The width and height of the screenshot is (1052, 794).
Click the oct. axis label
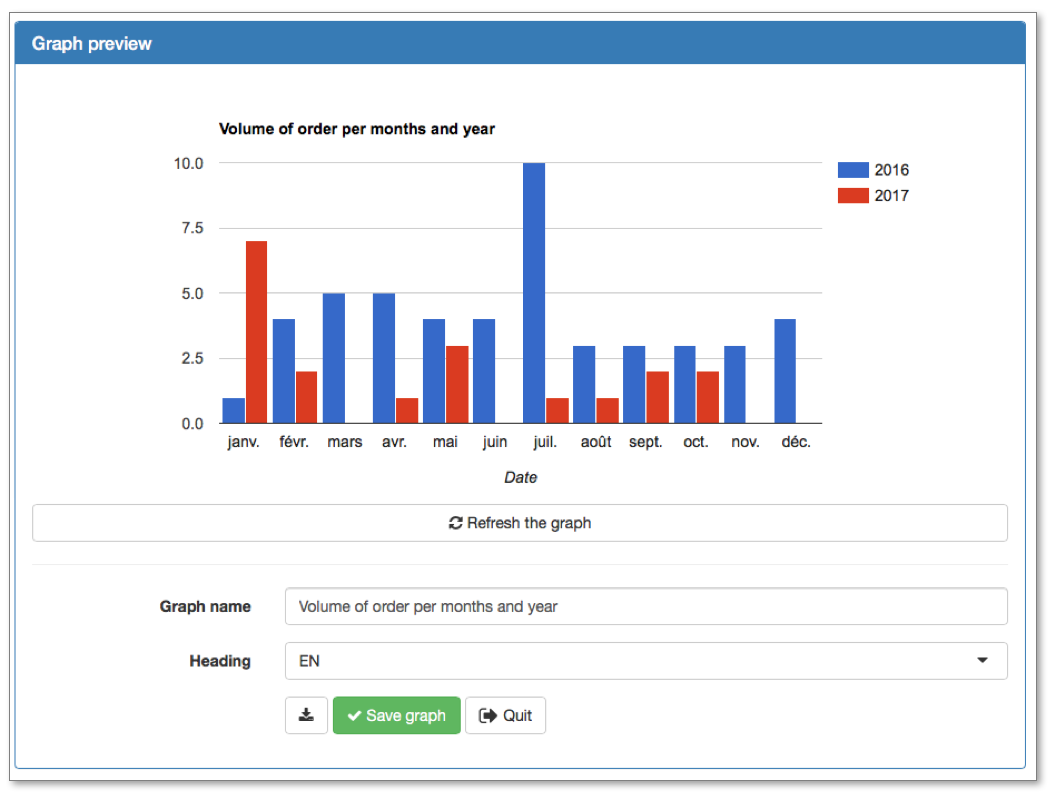[696, 442]
